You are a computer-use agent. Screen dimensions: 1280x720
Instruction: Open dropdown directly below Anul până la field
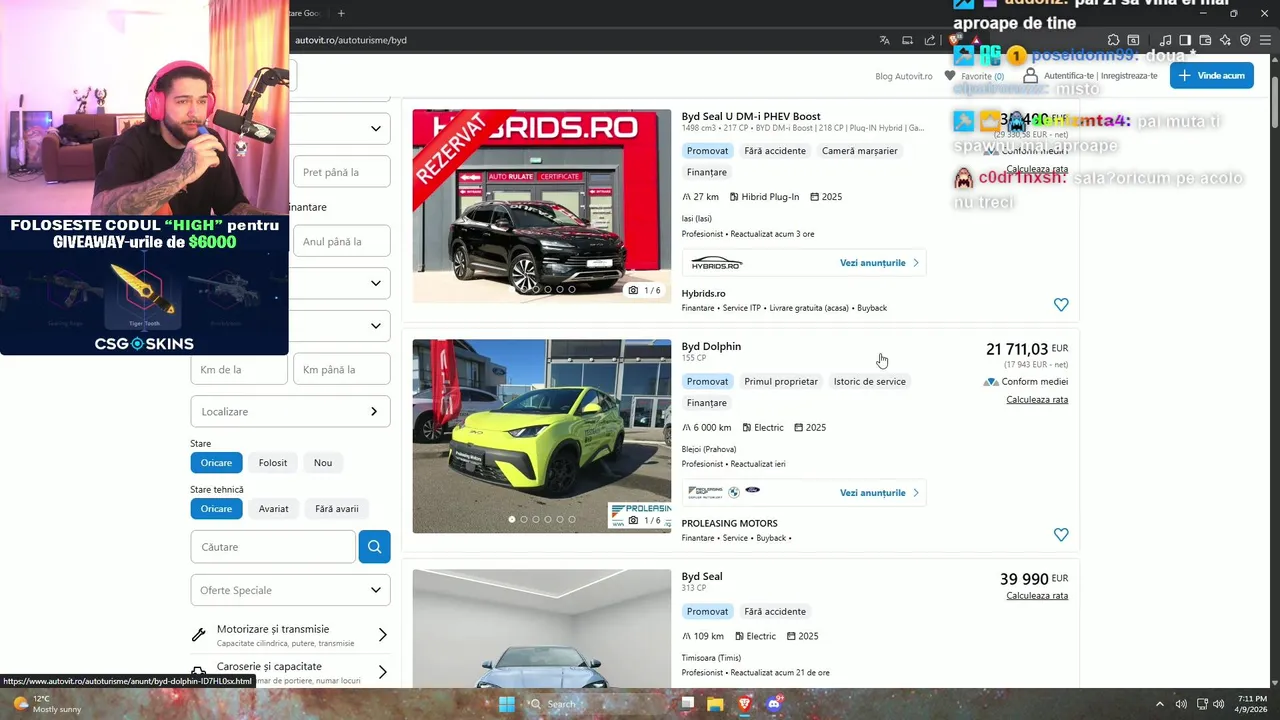[342, 283]
